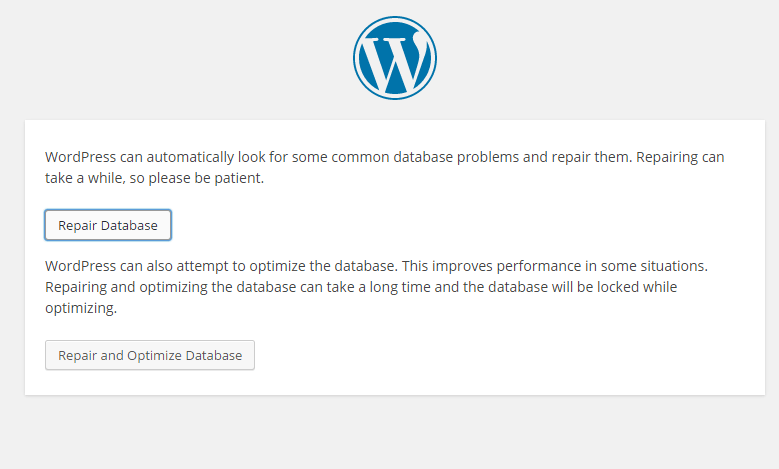Image resolution: width=779 pixels, height=469 pixels.
Task: Click empty white space right of Repair Database
Action: coord(450,225)
